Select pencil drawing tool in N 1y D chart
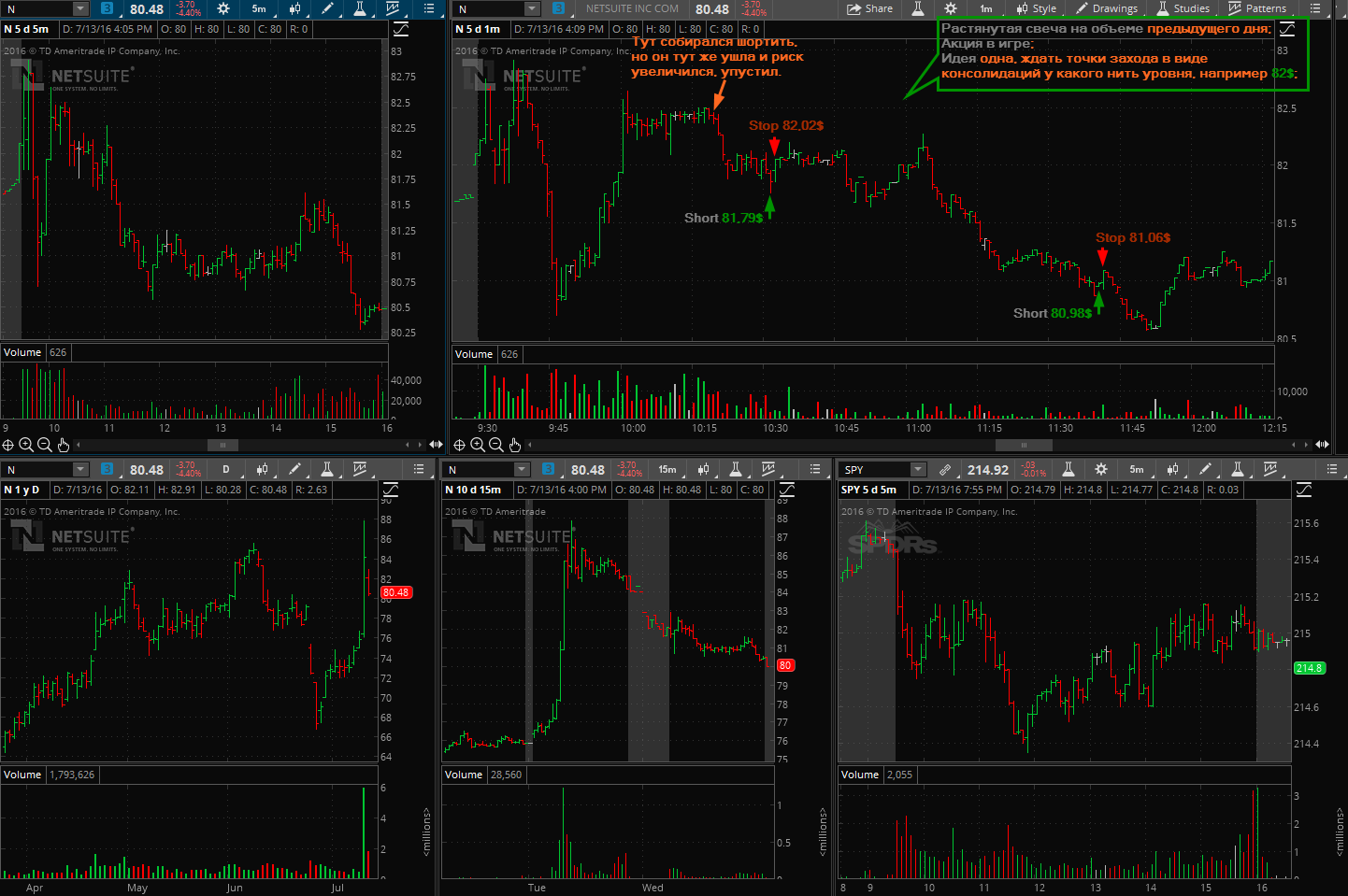 294,469
